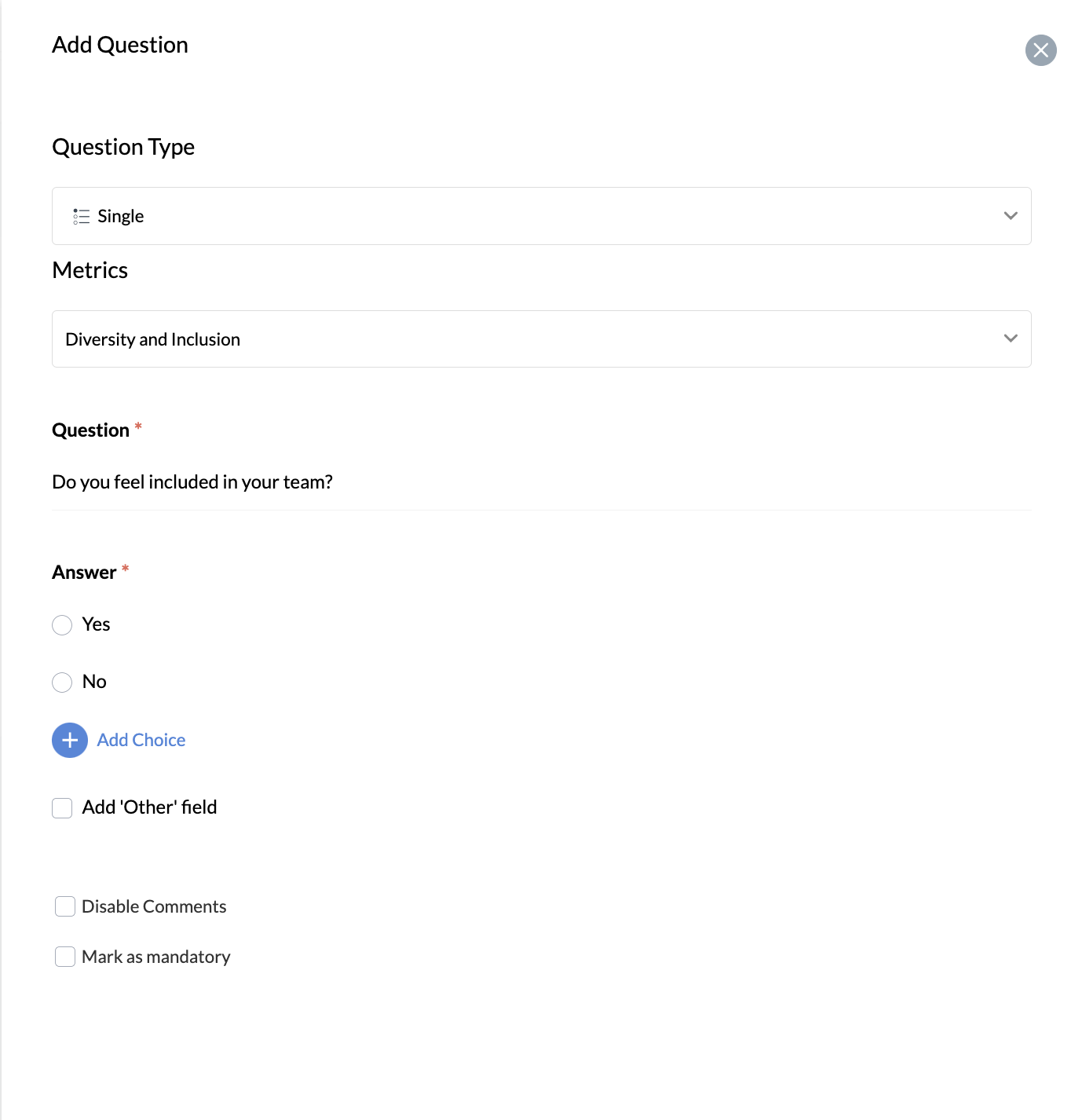Screen dimensions: 1082x1120
Task: Click the Add Choice link
Action: click(141, 740)
